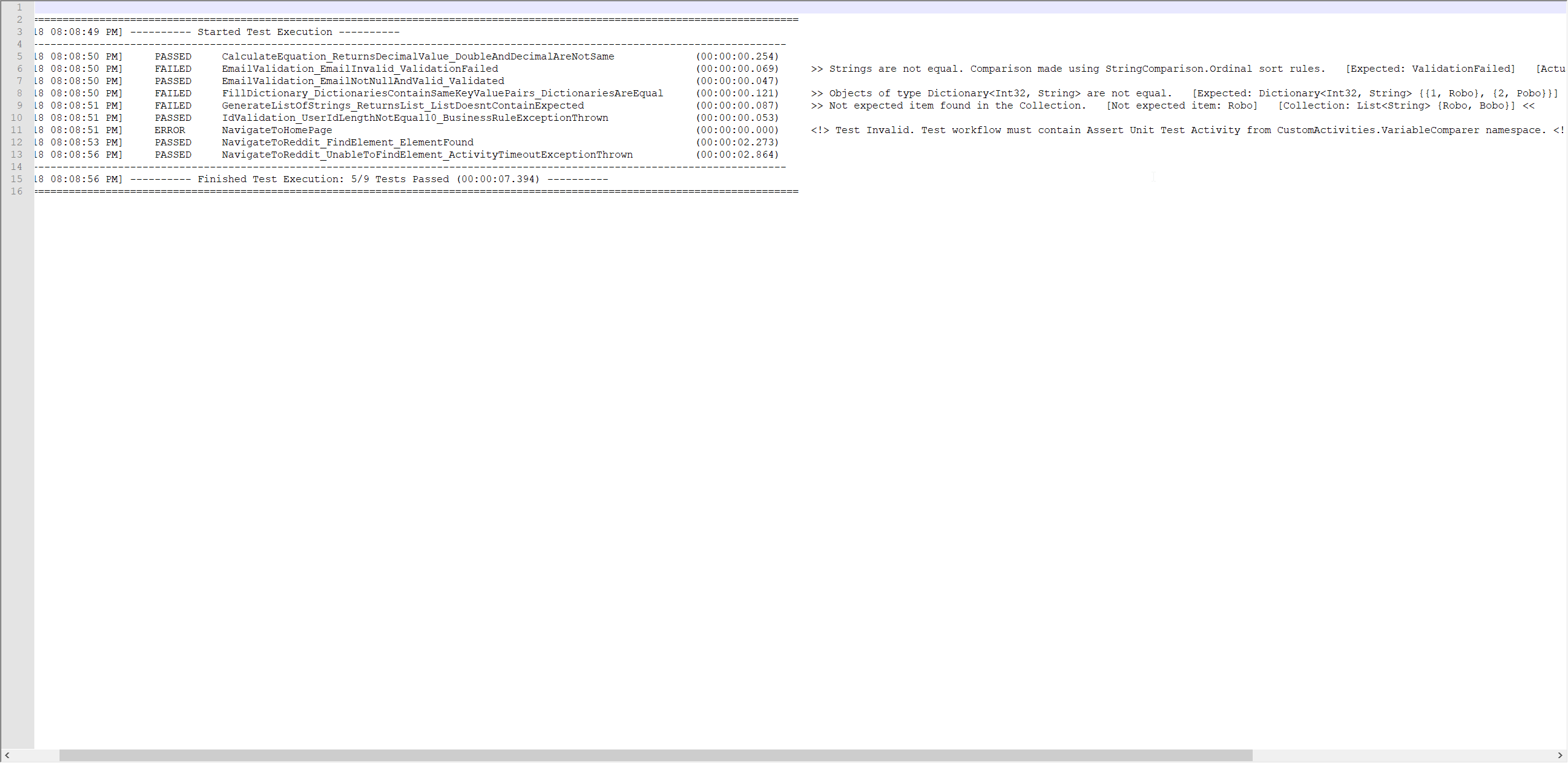Screen dimensions: 1568x763
Task: Click the scrollbar track right of the thumb
Action: tap(1405, 755)
